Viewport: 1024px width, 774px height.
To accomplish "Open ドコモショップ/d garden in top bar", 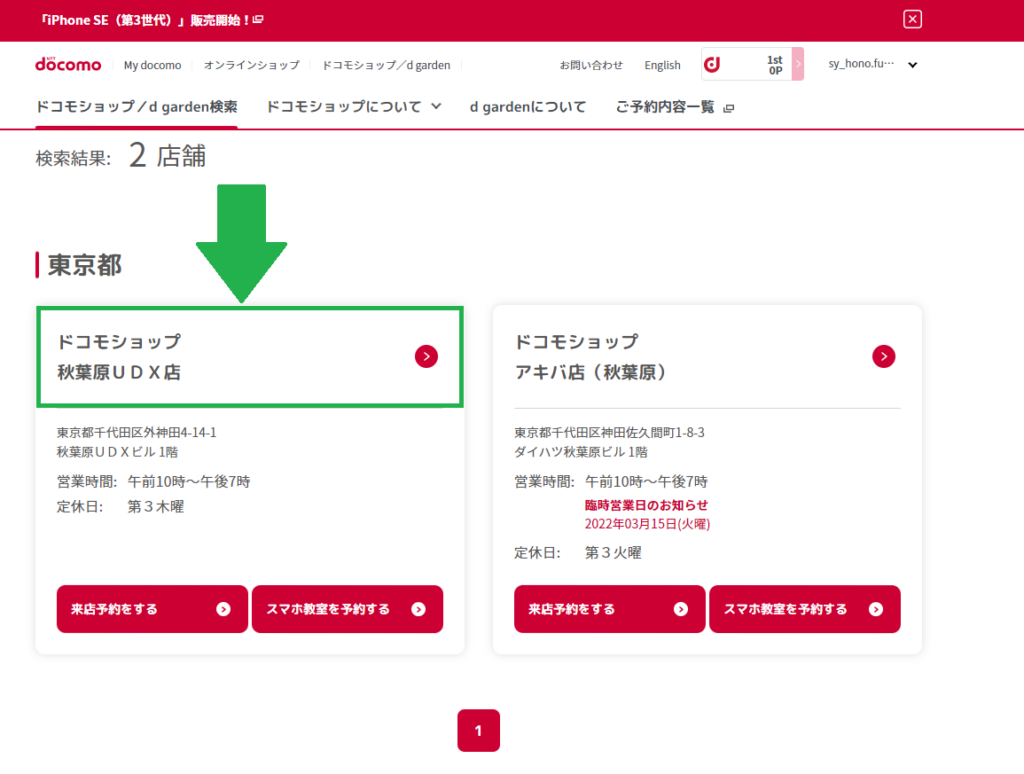I will pos(386,65).
